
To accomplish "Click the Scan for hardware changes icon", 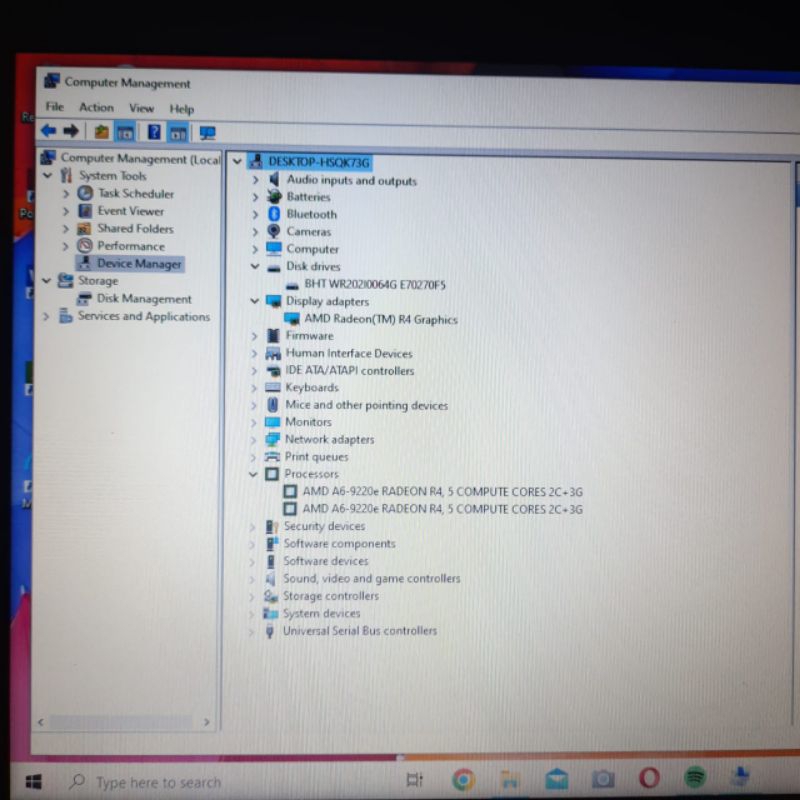I will 207,134.
